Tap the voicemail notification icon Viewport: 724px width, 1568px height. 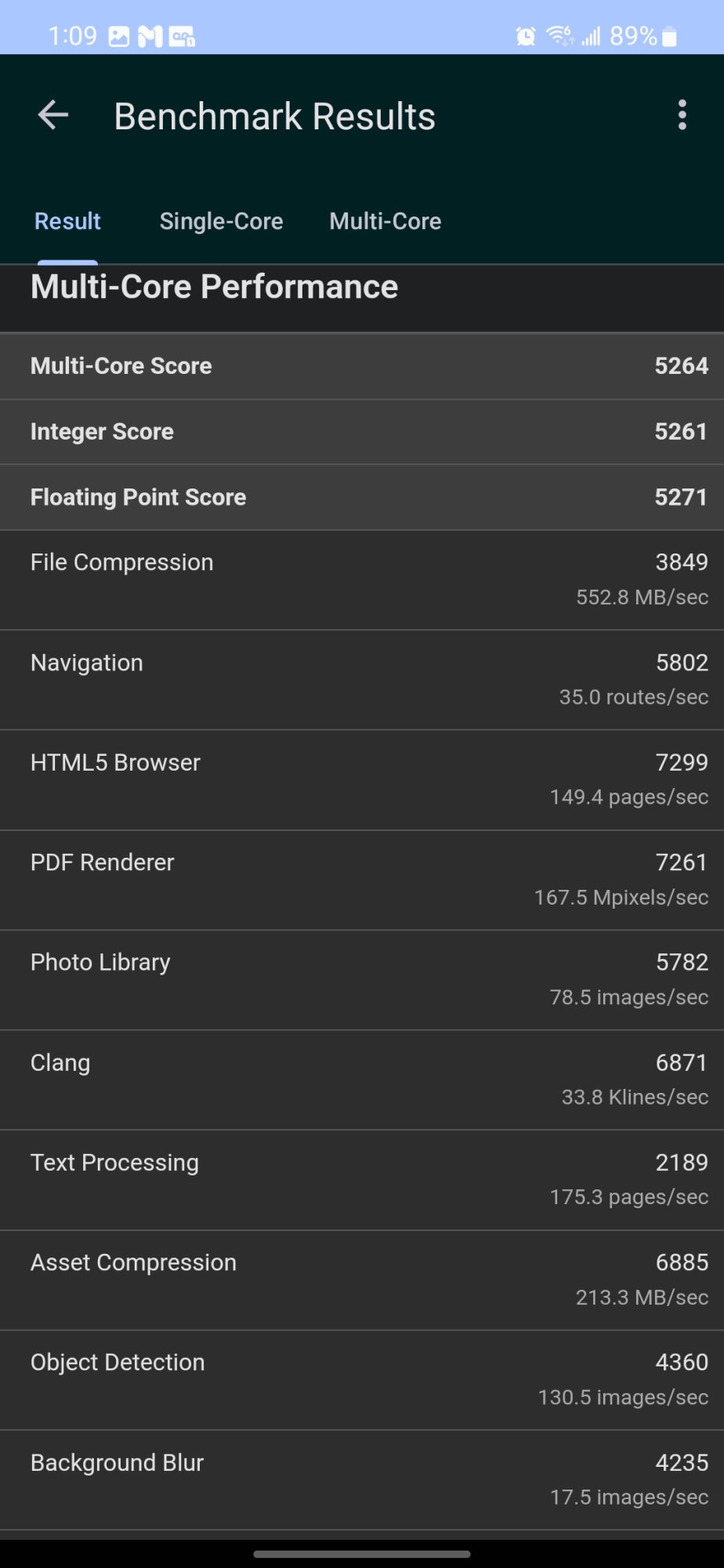(182, 36)
